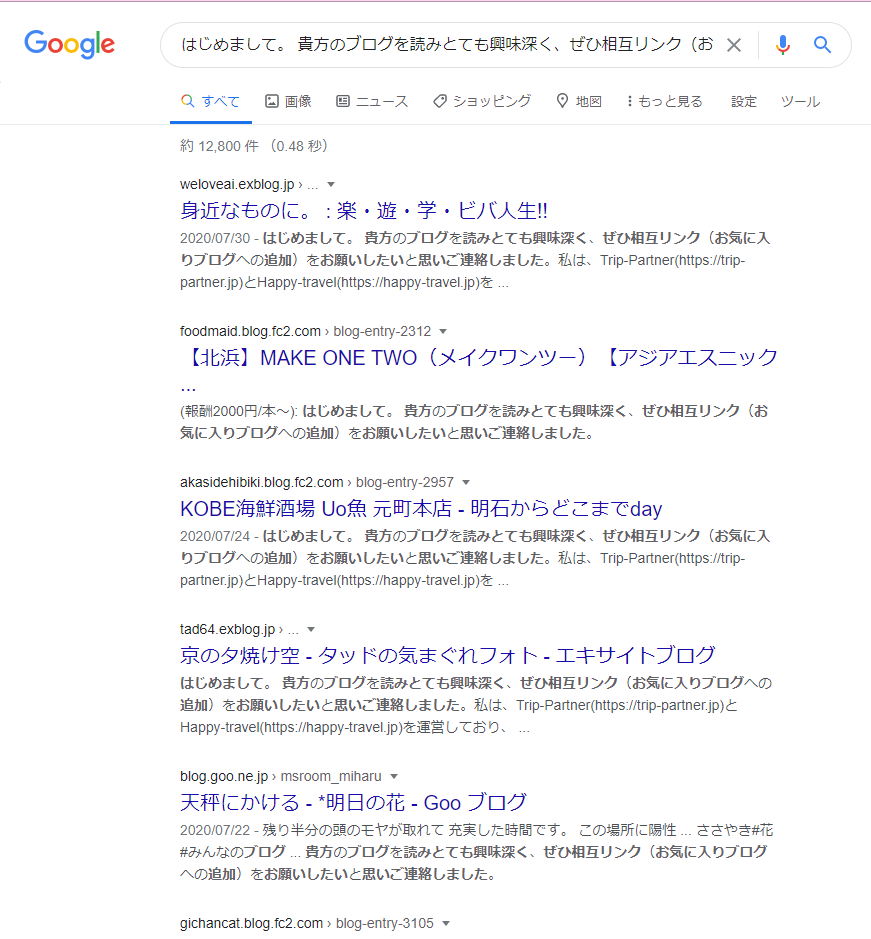Screen dimensions: 871x939
Task: Start voice search with microphone icon
Action: (782, 45)
